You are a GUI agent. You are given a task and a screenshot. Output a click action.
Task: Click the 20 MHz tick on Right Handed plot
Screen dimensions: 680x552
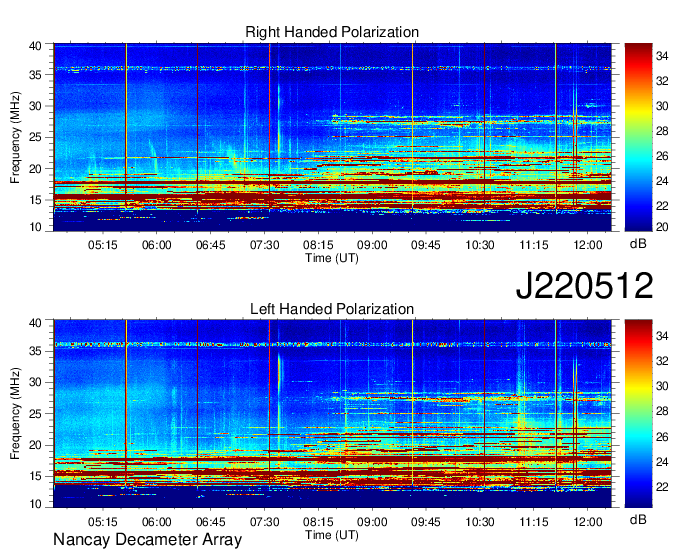point(36,169)
